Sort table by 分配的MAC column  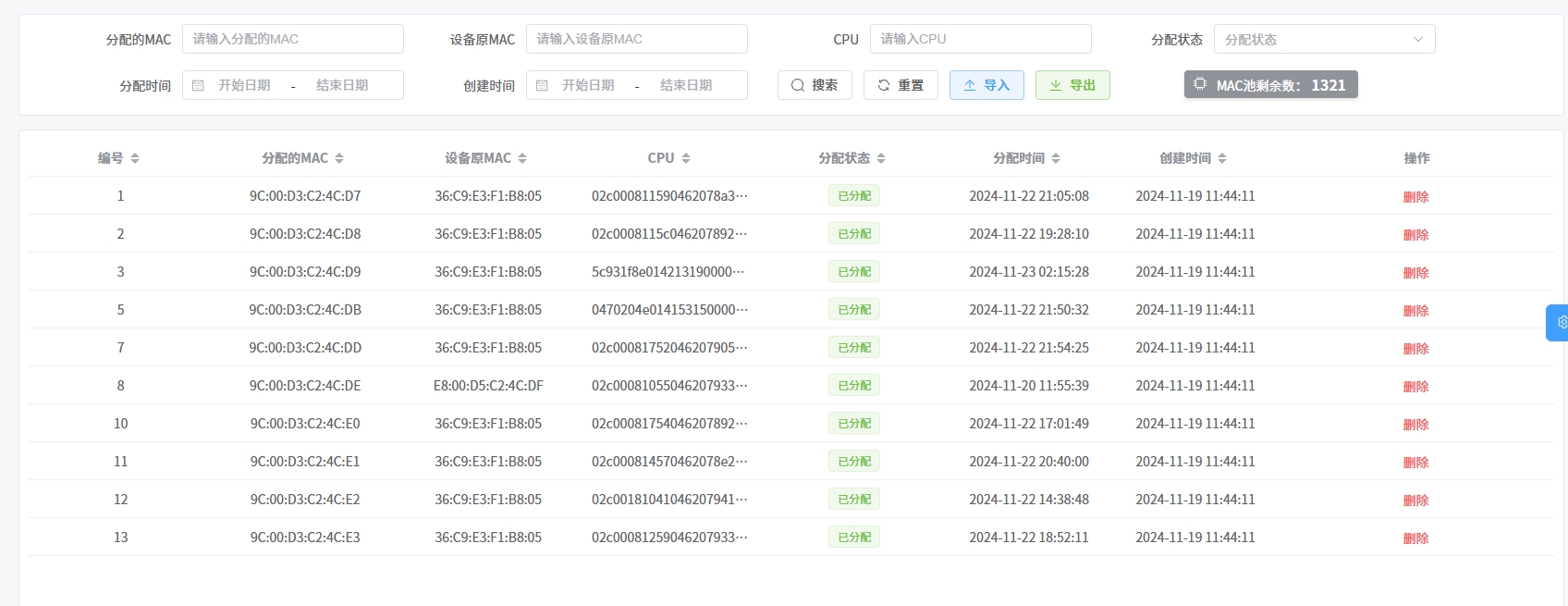point(339,158)
